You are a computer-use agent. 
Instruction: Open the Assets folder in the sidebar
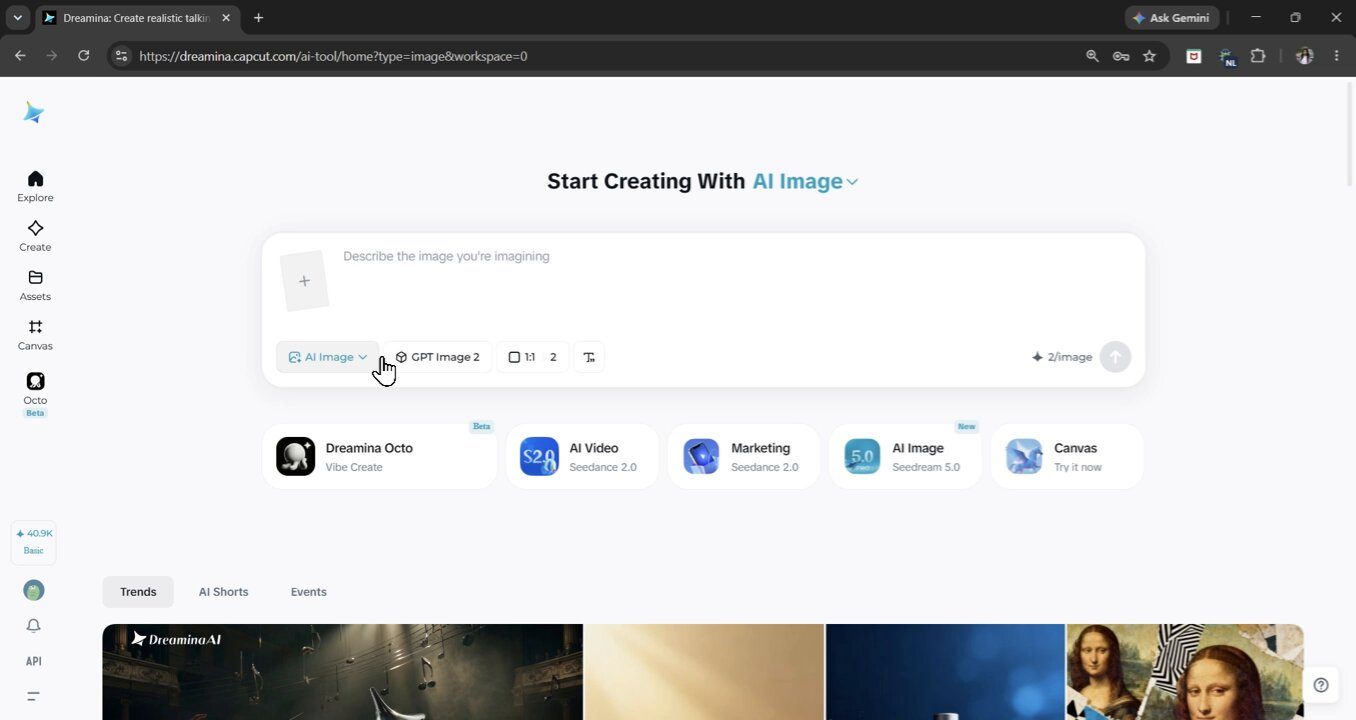[35, 285]
